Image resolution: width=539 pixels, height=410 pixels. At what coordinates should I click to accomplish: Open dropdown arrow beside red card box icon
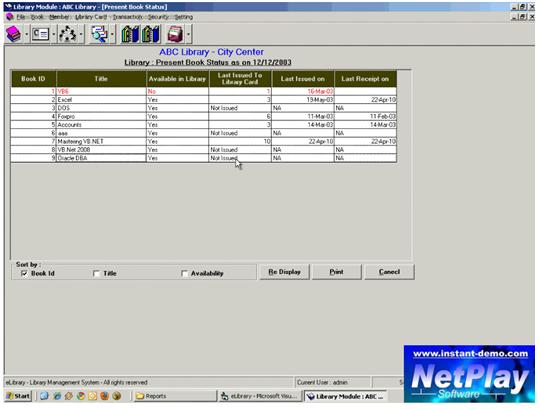(188, 34)
